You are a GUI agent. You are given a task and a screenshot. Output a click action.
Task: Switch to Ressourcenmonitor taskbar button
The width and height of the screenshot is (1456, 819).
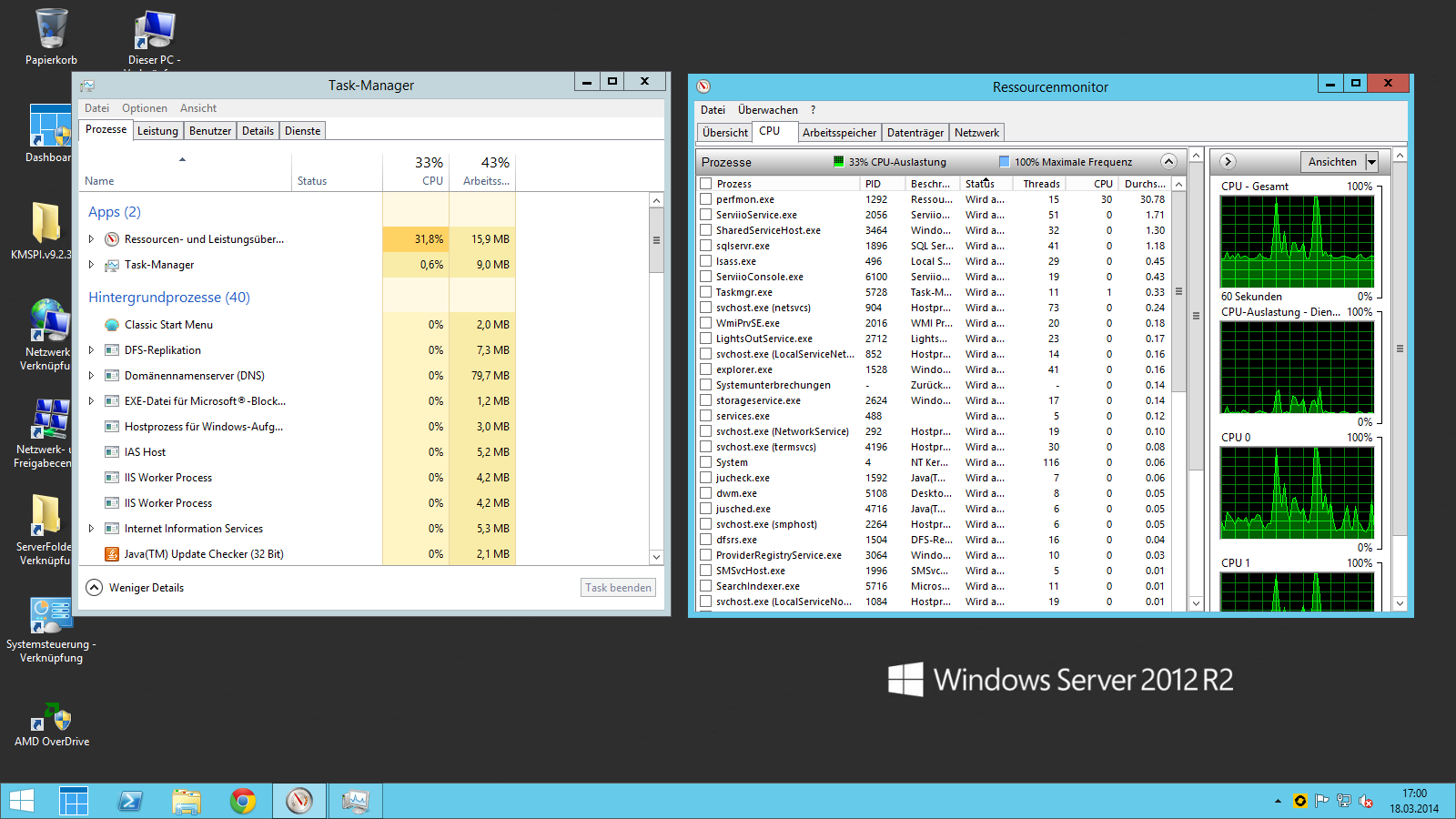(x=299, y=801)
